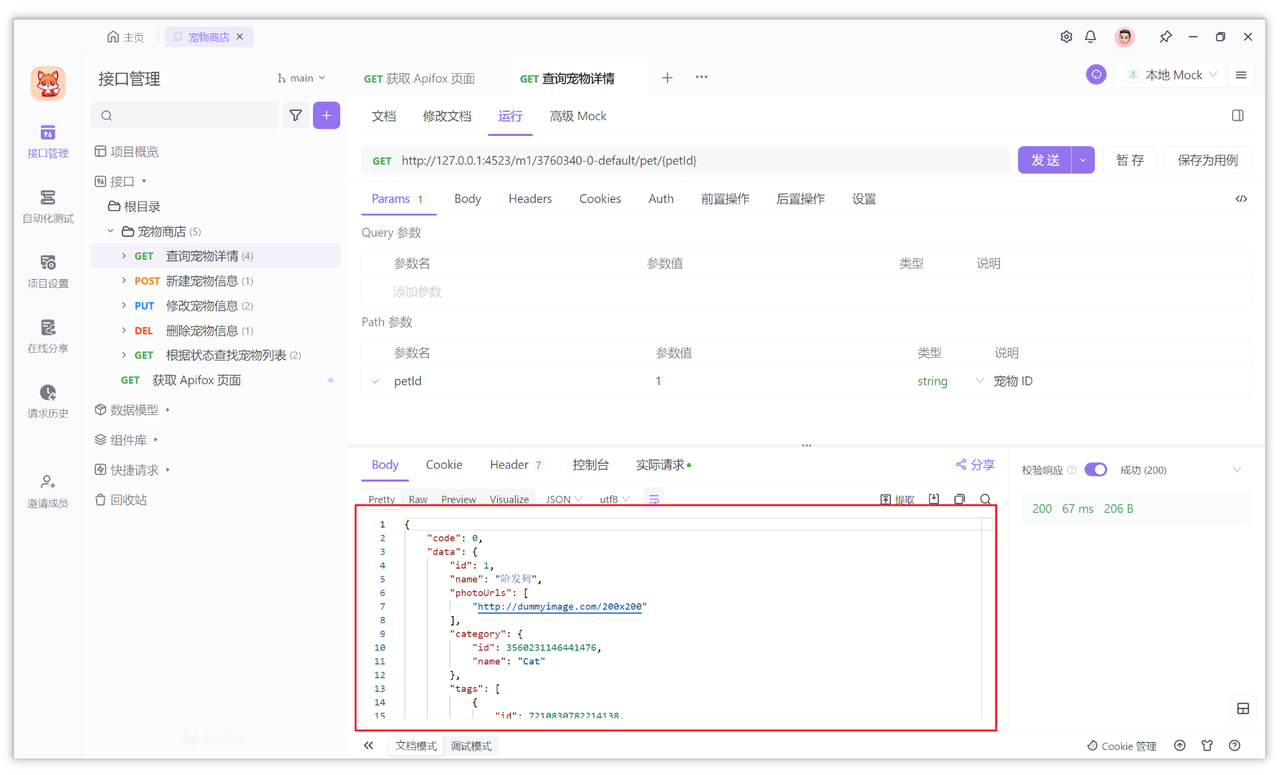Open the 本地 Mock environment dropdown

coord(1170,74)
